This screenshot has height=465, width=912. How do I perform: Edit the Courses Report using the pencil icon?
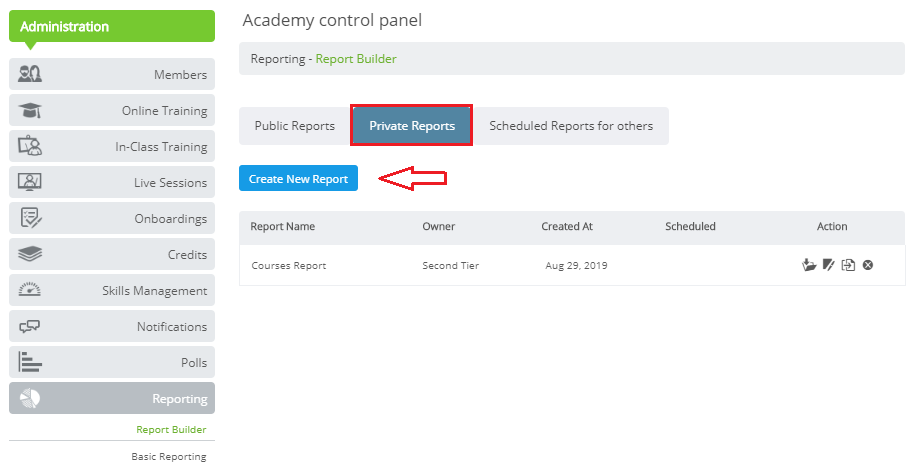pos(829,265)
